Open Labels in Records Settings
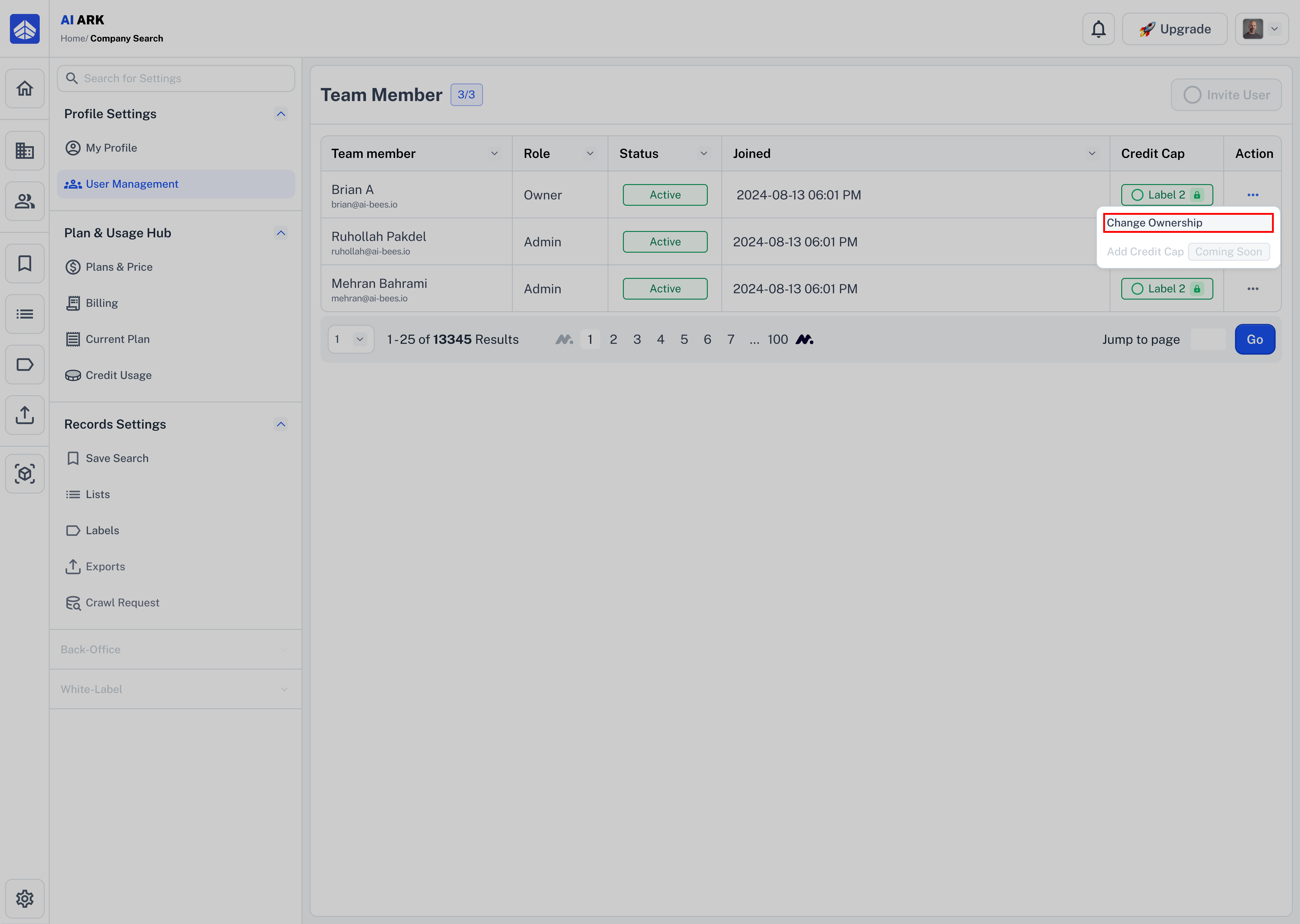The image size is (1300, 924). (x=176, y=531)
